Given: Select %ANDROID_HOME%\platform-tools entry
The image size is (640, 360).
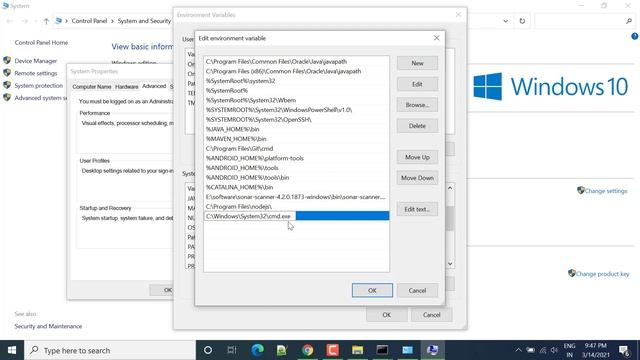Looking at the screenshot, I should point(296,158).
